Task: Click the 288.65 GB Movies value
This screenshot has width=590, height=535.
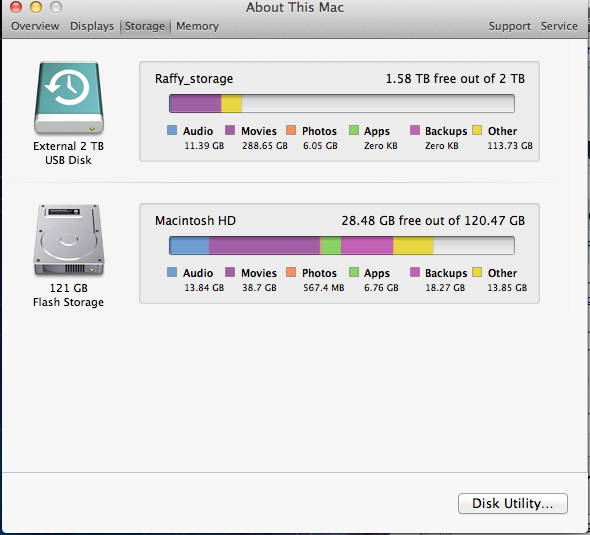Action: click(x=265, y=146)
